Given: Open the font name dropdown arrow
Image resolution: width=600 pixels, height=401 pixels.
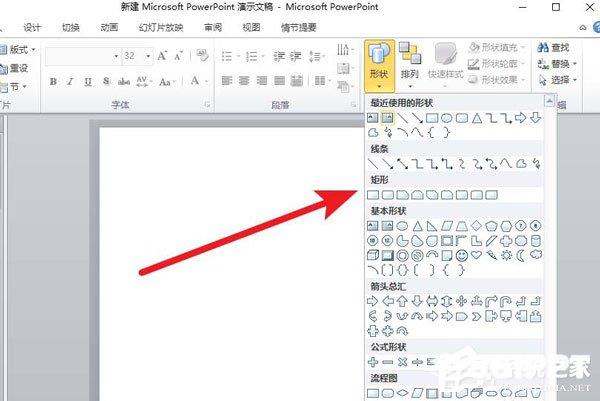Looking at the screenshot, I should tap(116, 56).
